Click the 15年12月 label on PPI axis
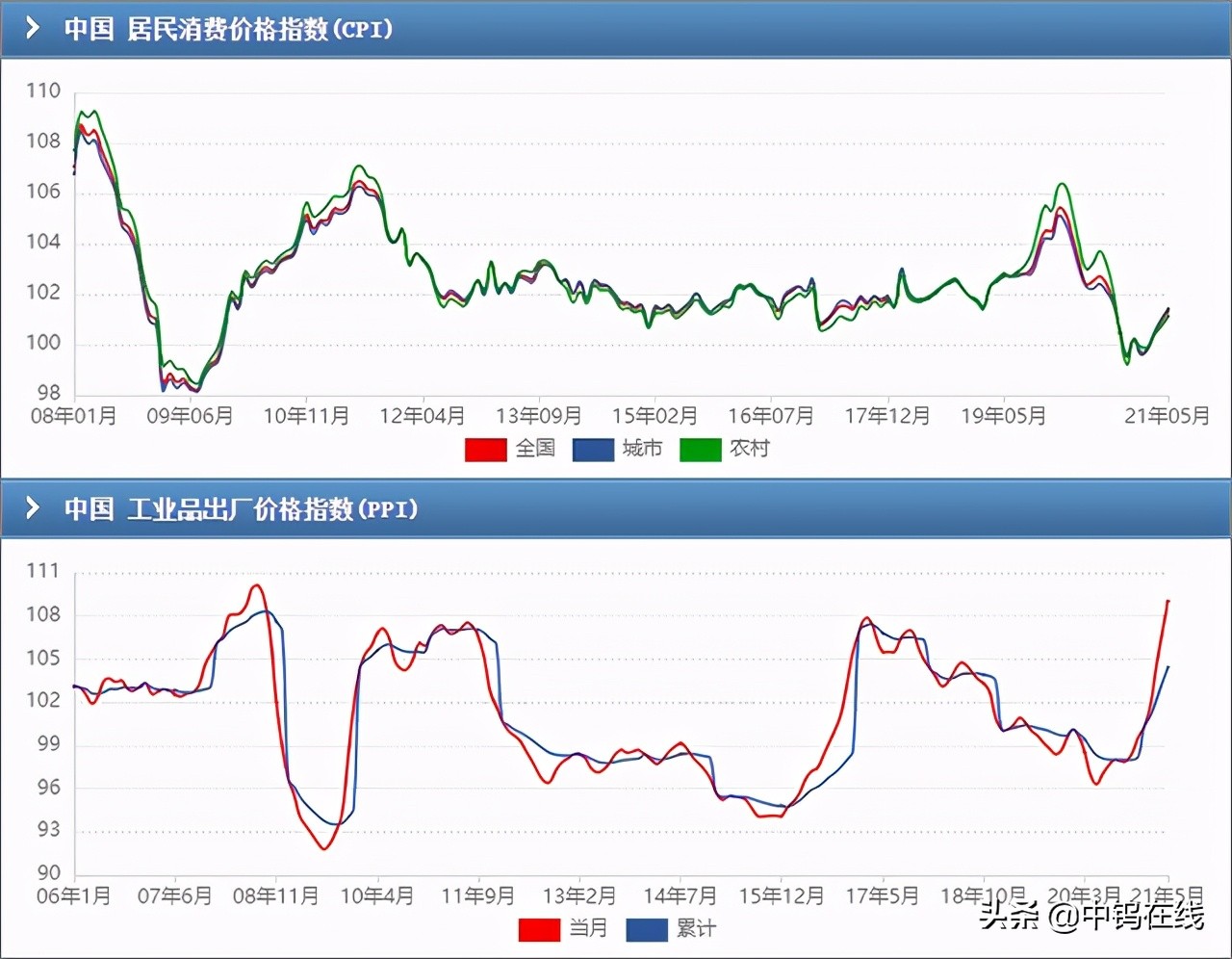Screen dimensions: 1232x959 [781, 896]
